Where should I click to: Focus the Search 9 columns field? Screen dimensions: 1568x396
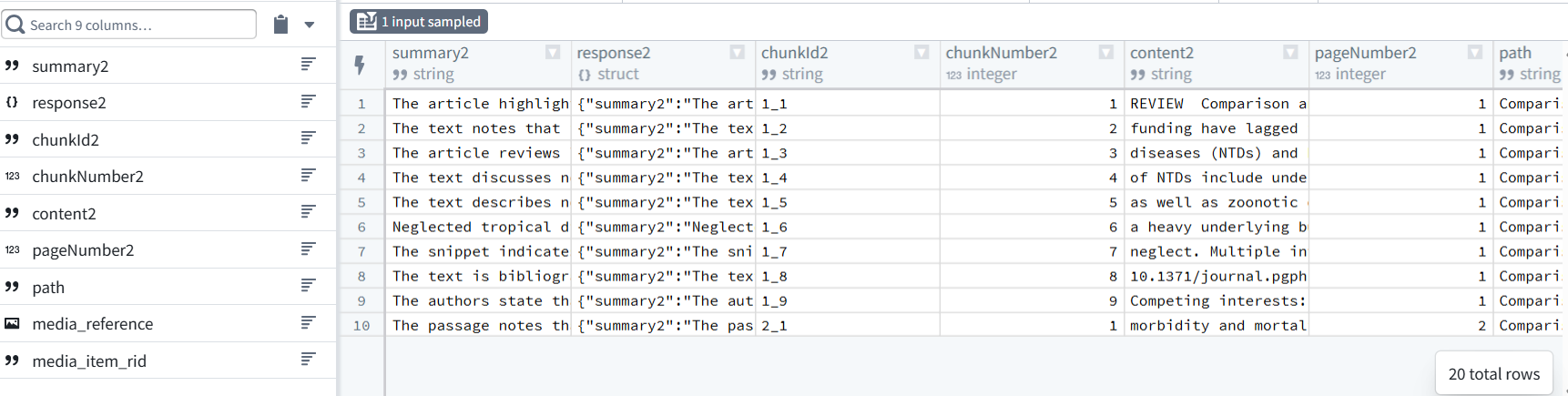click(129, 25)
